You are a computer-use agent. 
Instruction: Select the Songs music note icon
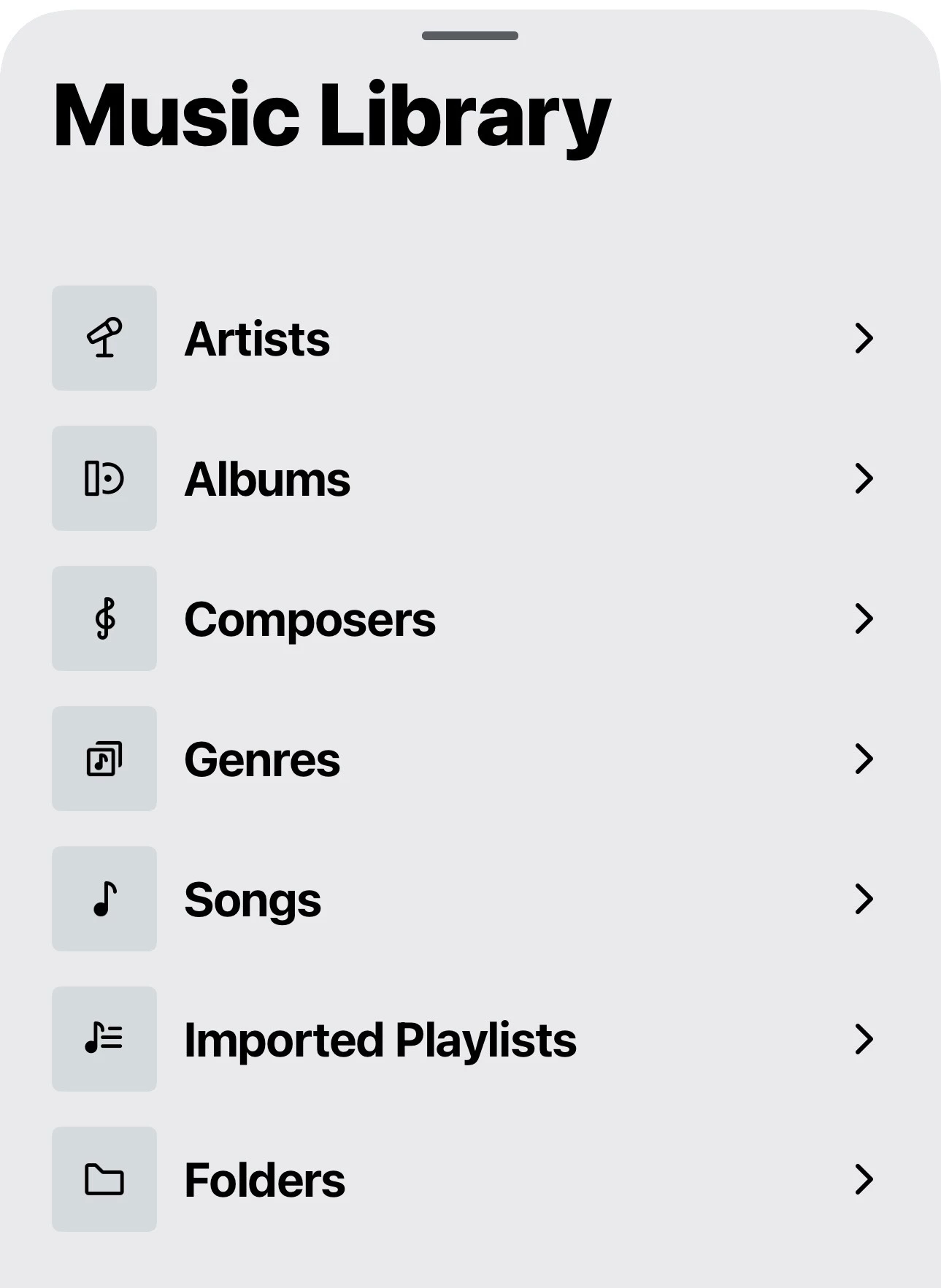(104, 899)
